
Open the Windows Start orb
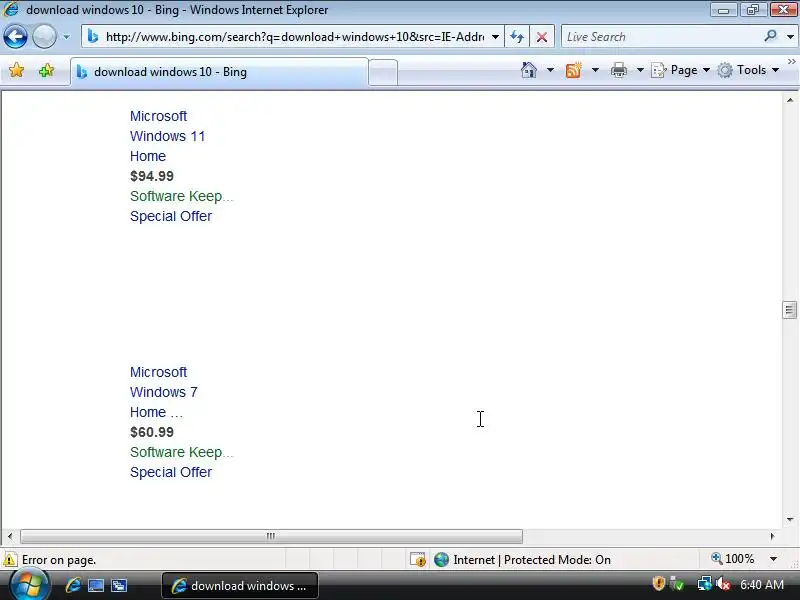[x=29, y=585]
